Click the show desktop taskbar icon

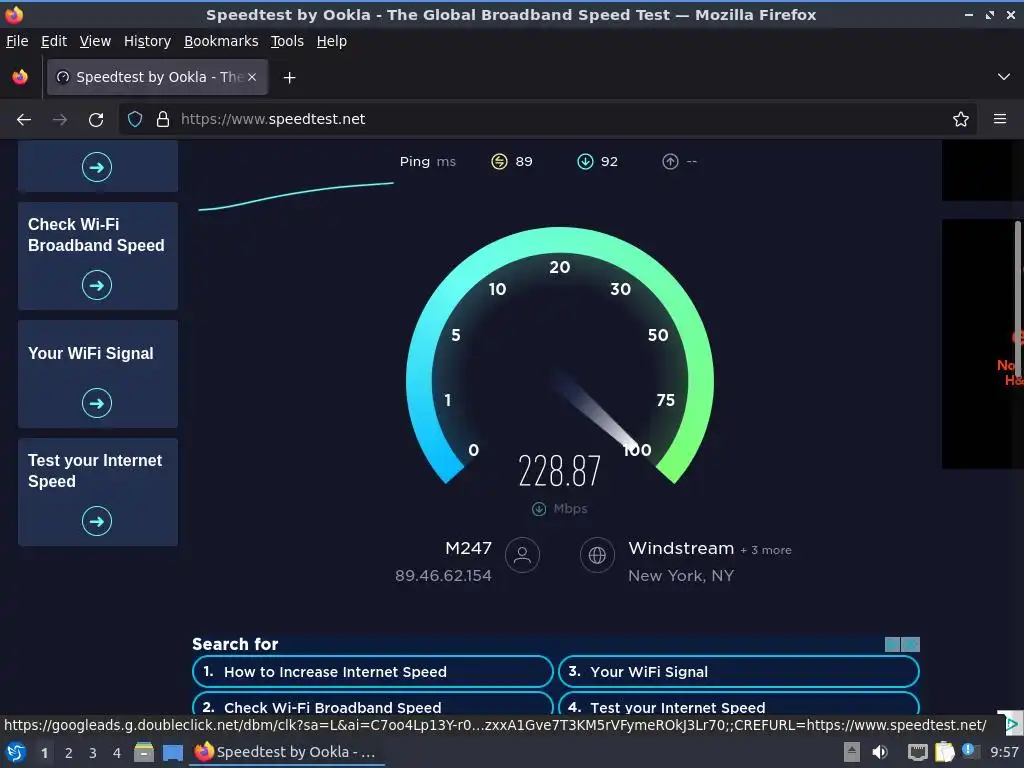click(172, 752)
